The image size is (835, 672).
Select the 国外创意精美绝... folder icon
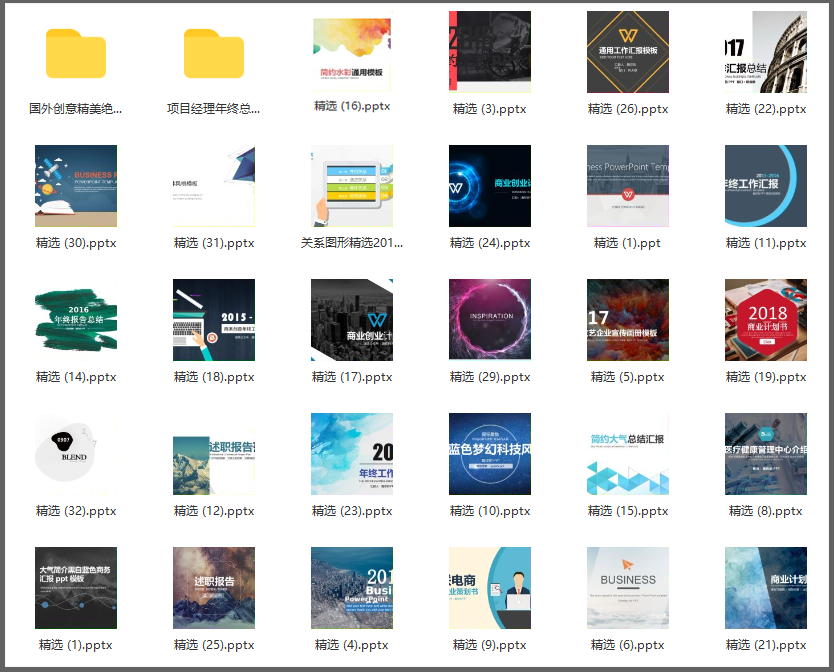click(76, 53)
